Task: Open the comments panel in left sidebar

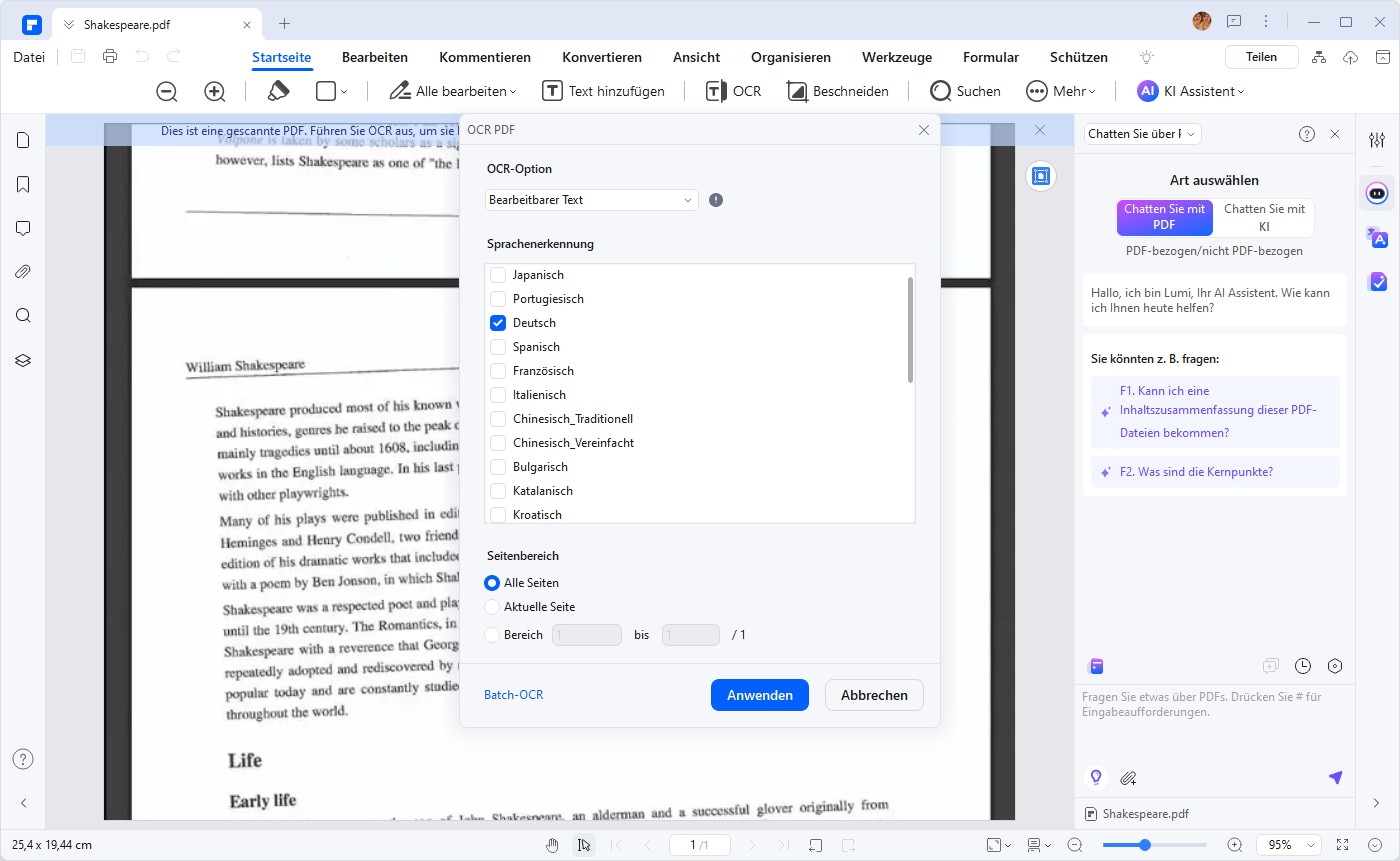Action: tap(23, 228)
